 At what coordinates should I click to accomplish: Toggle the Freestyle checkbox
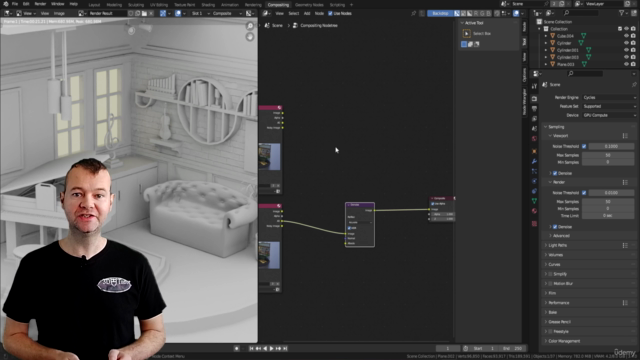(x=550, y=331)
